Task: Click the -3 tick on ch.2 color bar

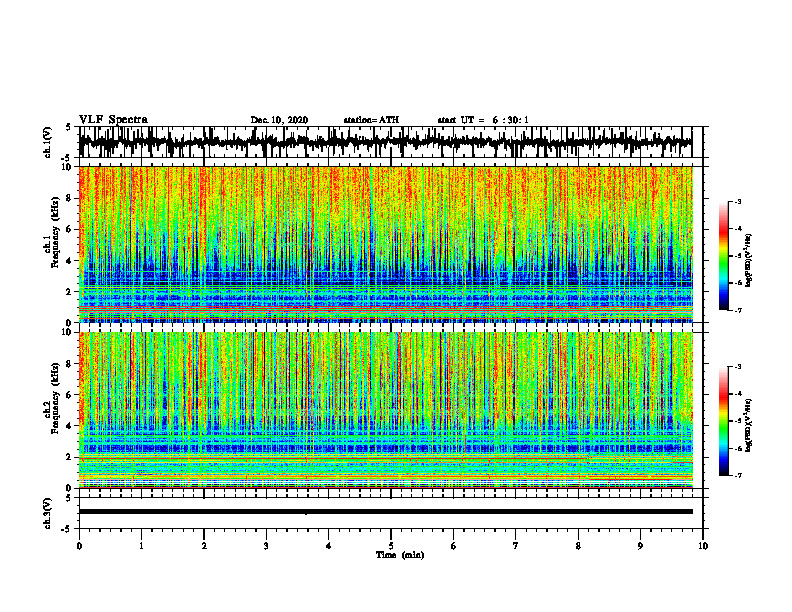Action: click(x=737, y=367)
